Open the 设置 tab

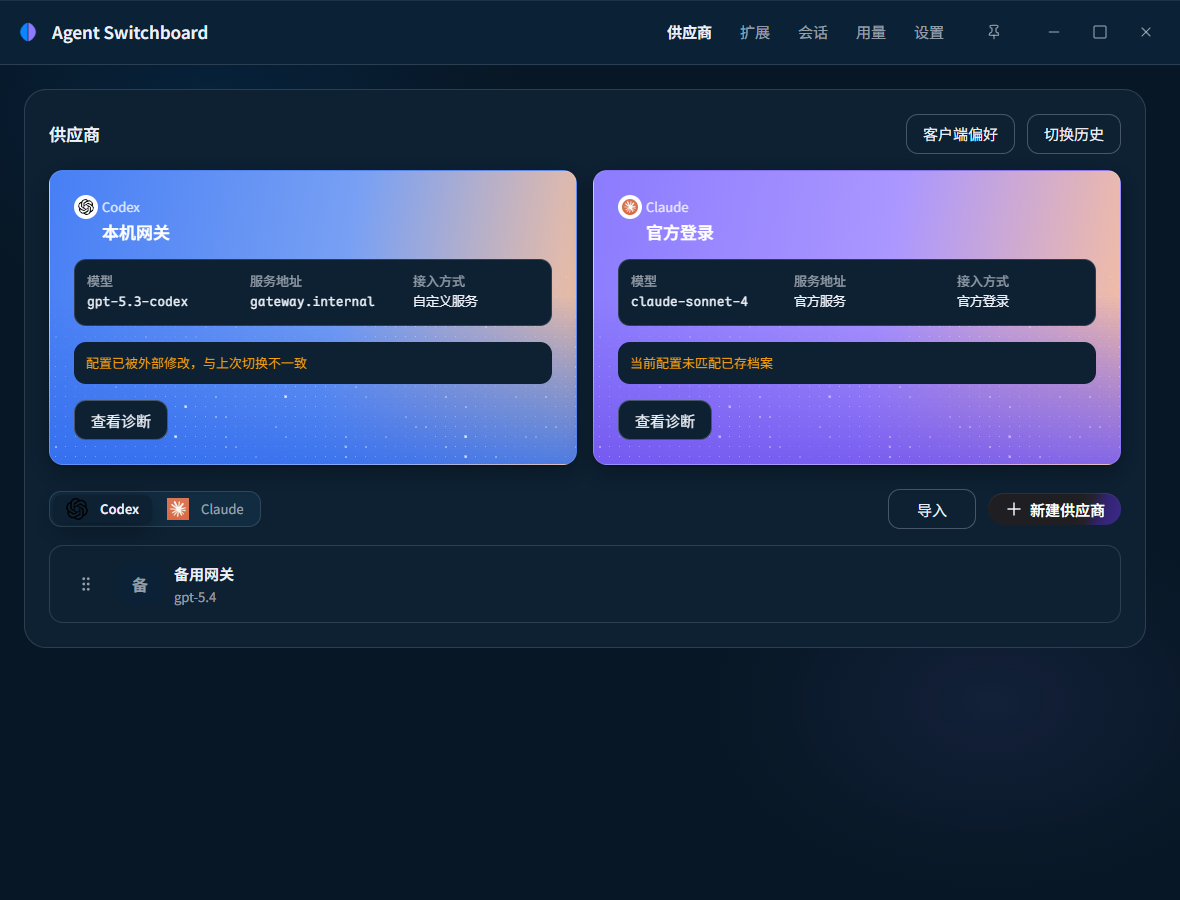(x=929, y=32)
